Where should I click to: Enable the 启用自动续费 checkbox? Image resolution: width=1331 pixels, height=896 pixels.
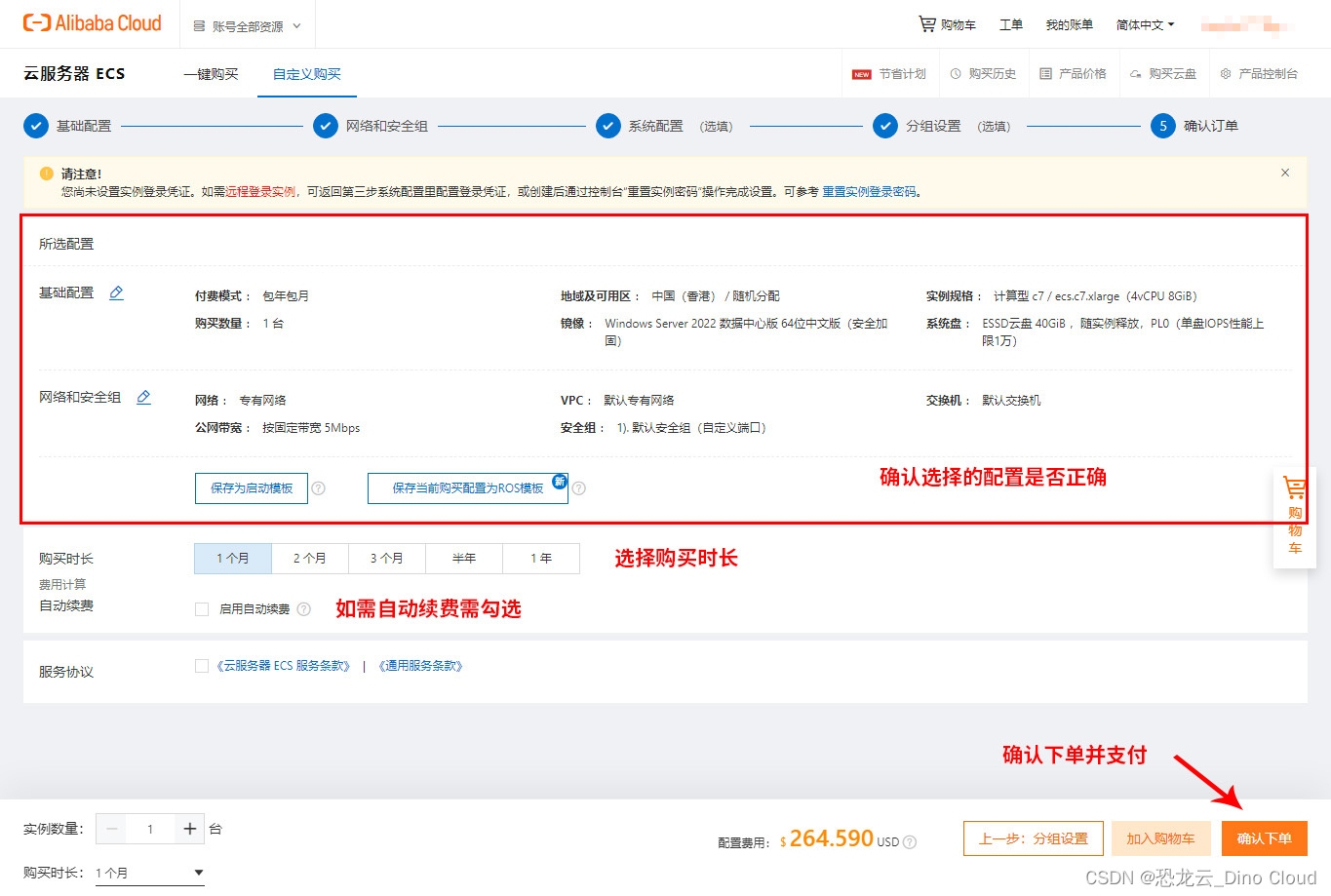click(x=201, y=607)
